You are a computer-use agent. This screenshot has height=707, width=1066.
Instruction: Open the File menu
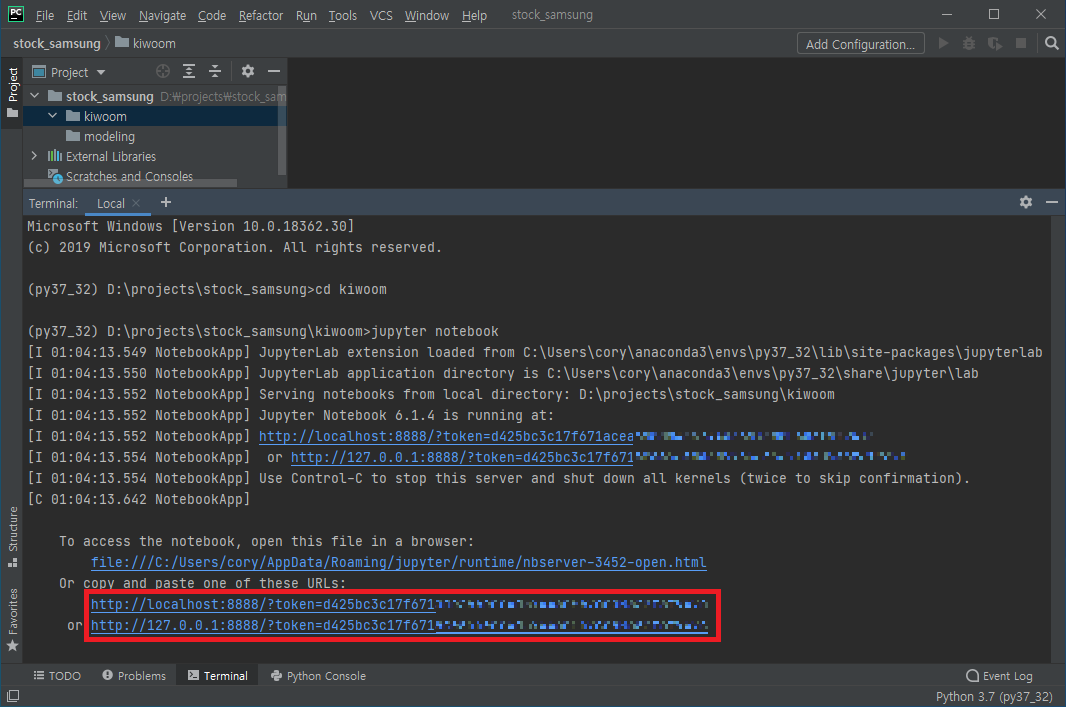pyautogui.click(x=44, y=15)
